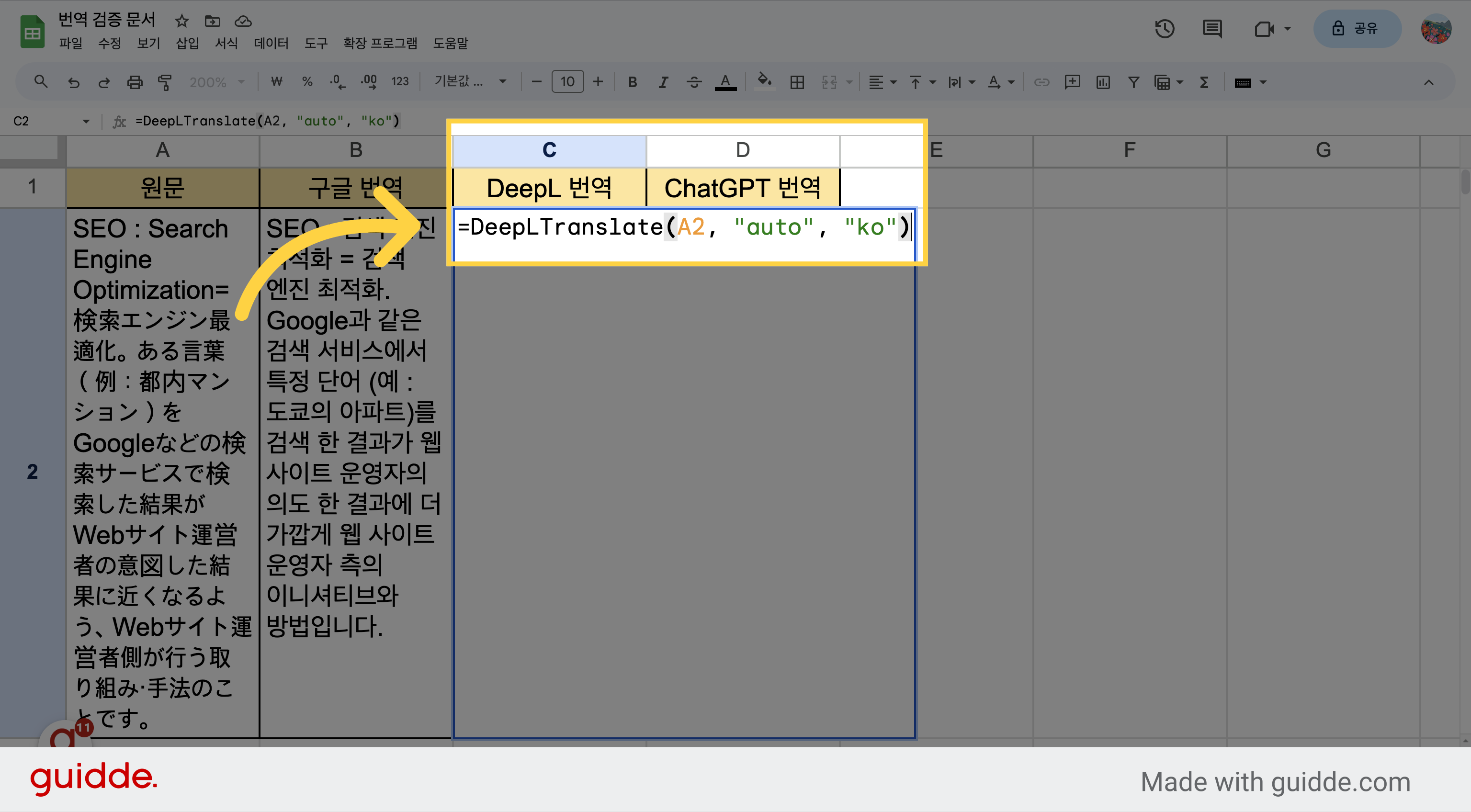Viewport: 1471px width, 812px height.
Task: Increase font size with plus button
Action: point(598,82)
